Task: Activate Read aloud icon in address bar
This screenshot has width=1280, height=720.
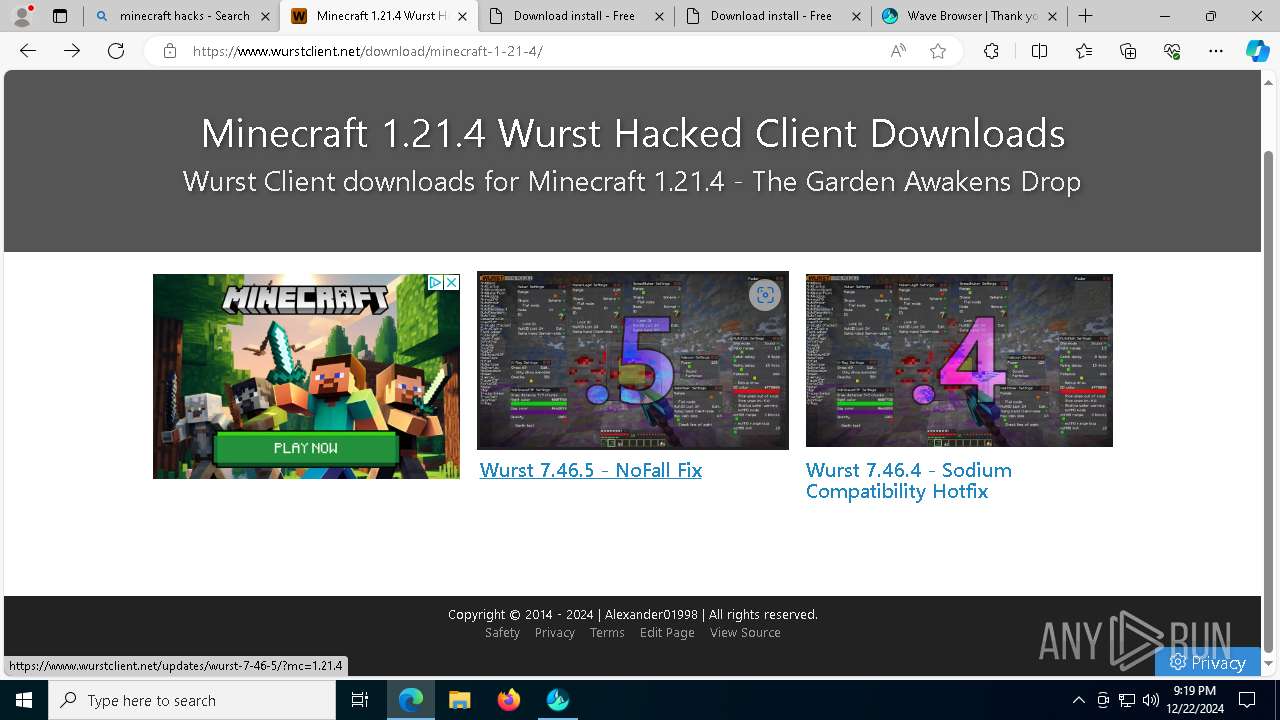Action: coord(898,51)
